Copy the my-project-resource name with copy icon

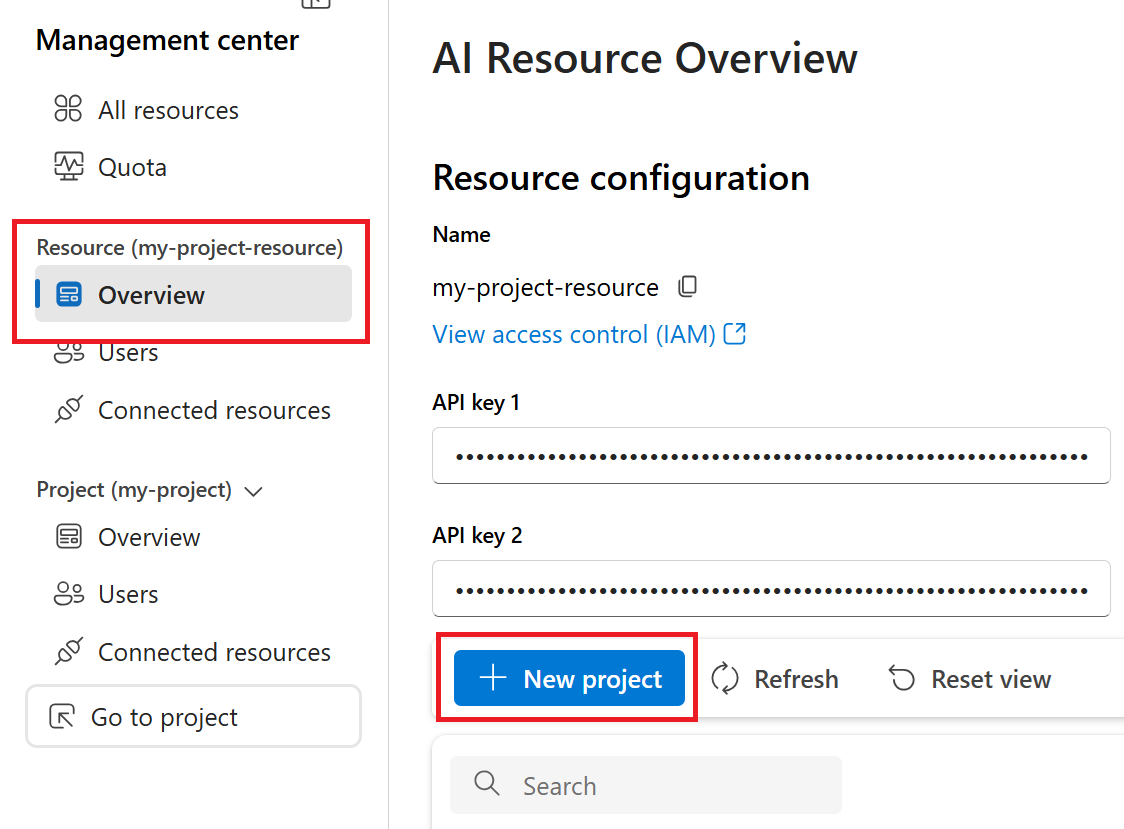[x=687, y=286]
